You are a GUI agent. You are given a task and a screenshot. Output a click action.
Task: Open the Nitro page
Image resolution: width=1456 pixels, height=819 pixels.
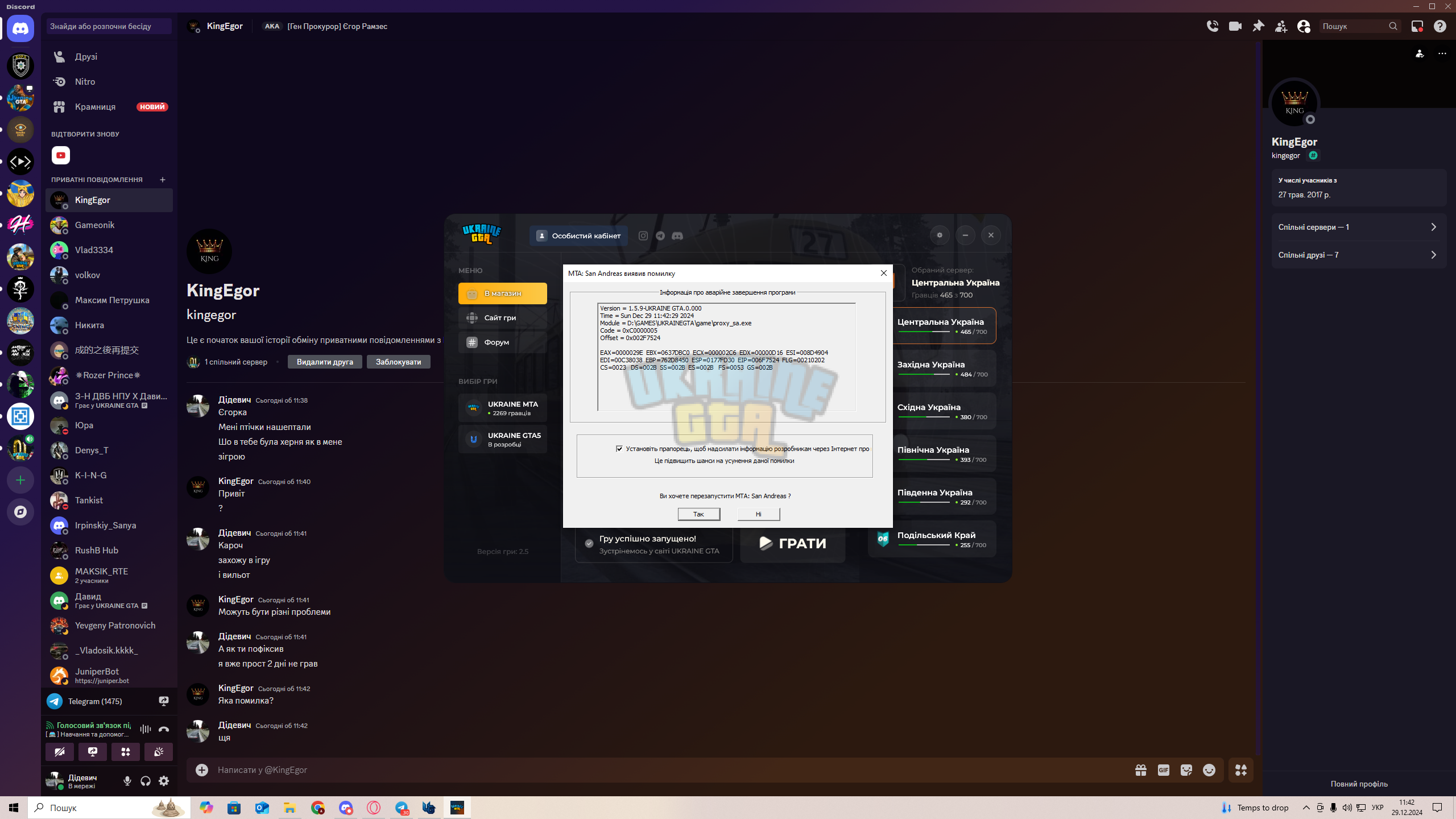coord(109,82)
